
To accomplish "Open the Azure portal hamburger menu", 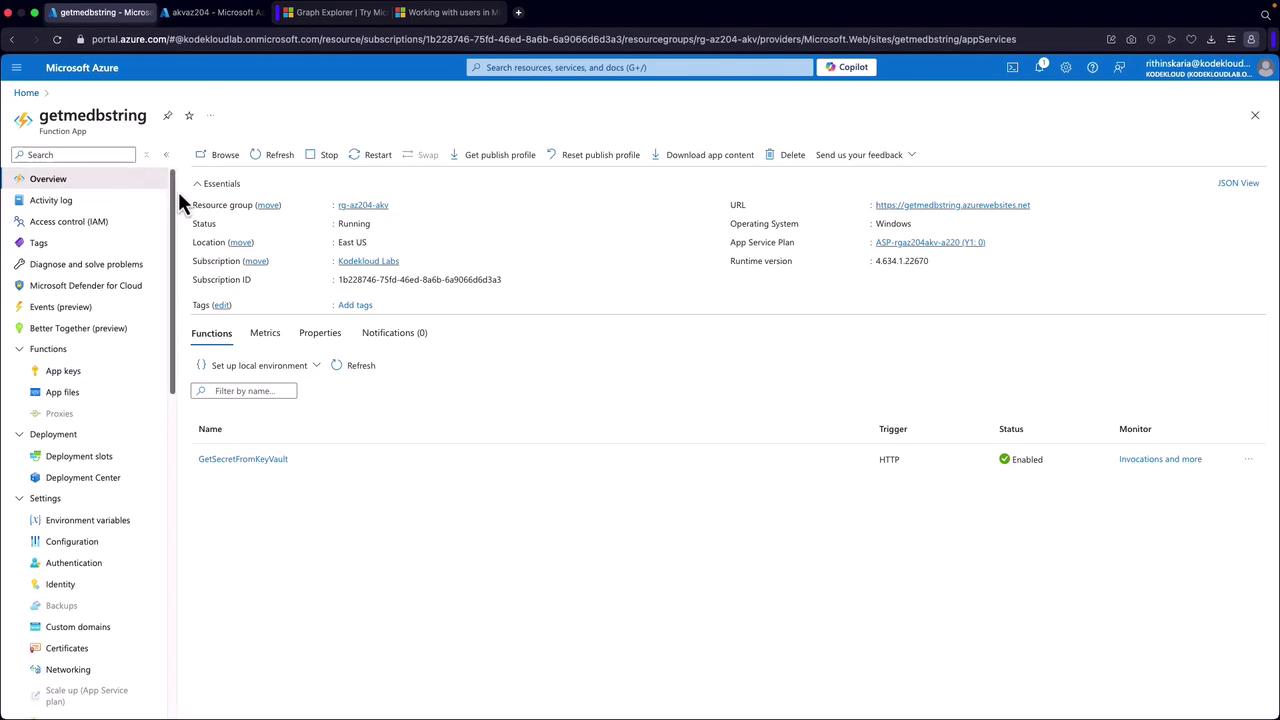I will pyautogui.click(x=16, y=68).
